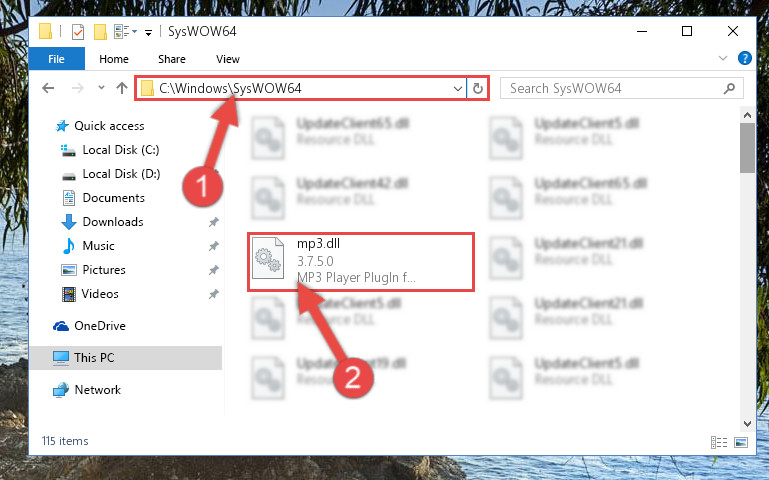Image resolution: width=769 pixels, height=480 pixels.
Task: Click the New Folder quick access icon
Action: 100,32
